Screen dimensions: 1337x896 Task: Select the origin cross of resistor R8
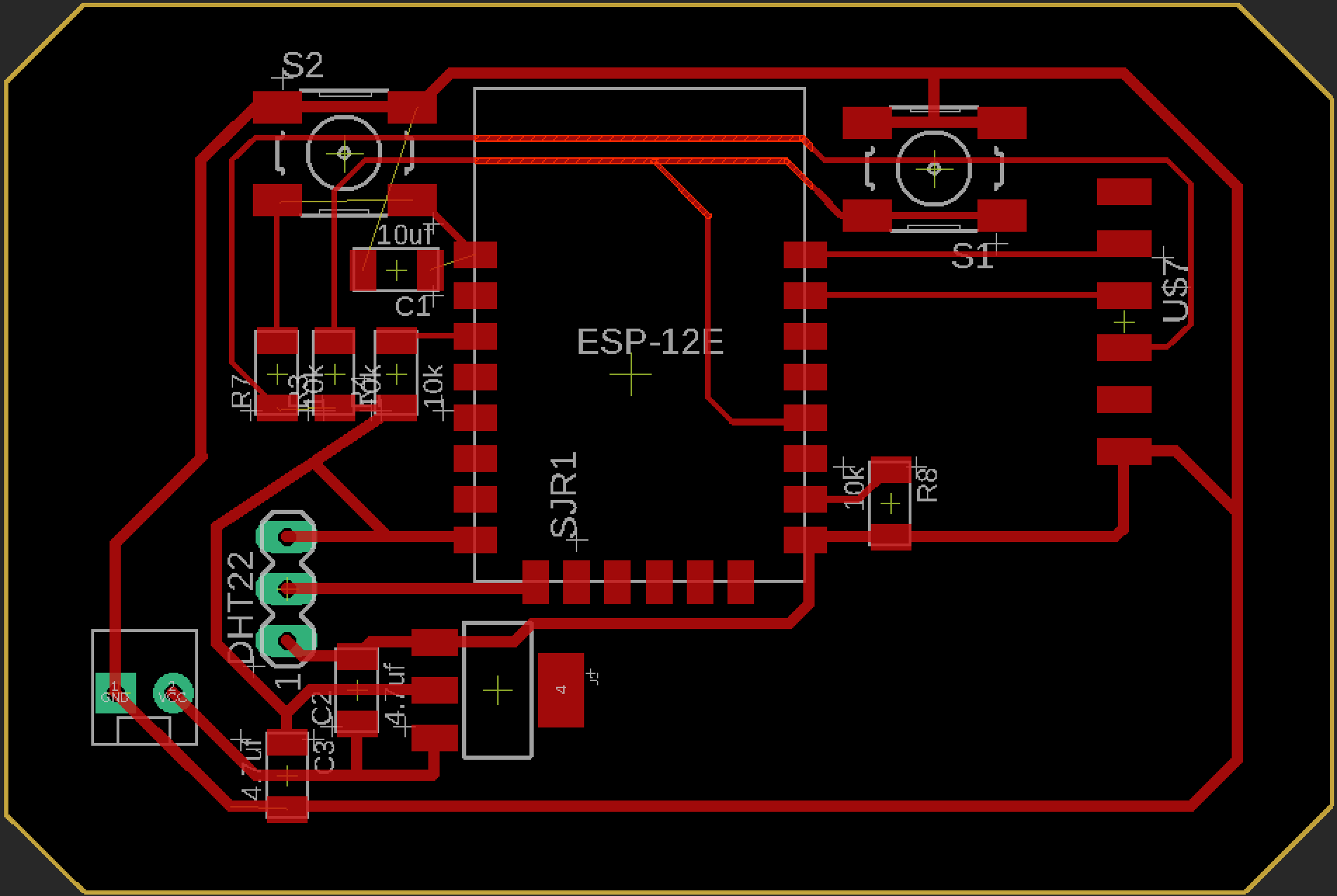(x=890, y=503)
